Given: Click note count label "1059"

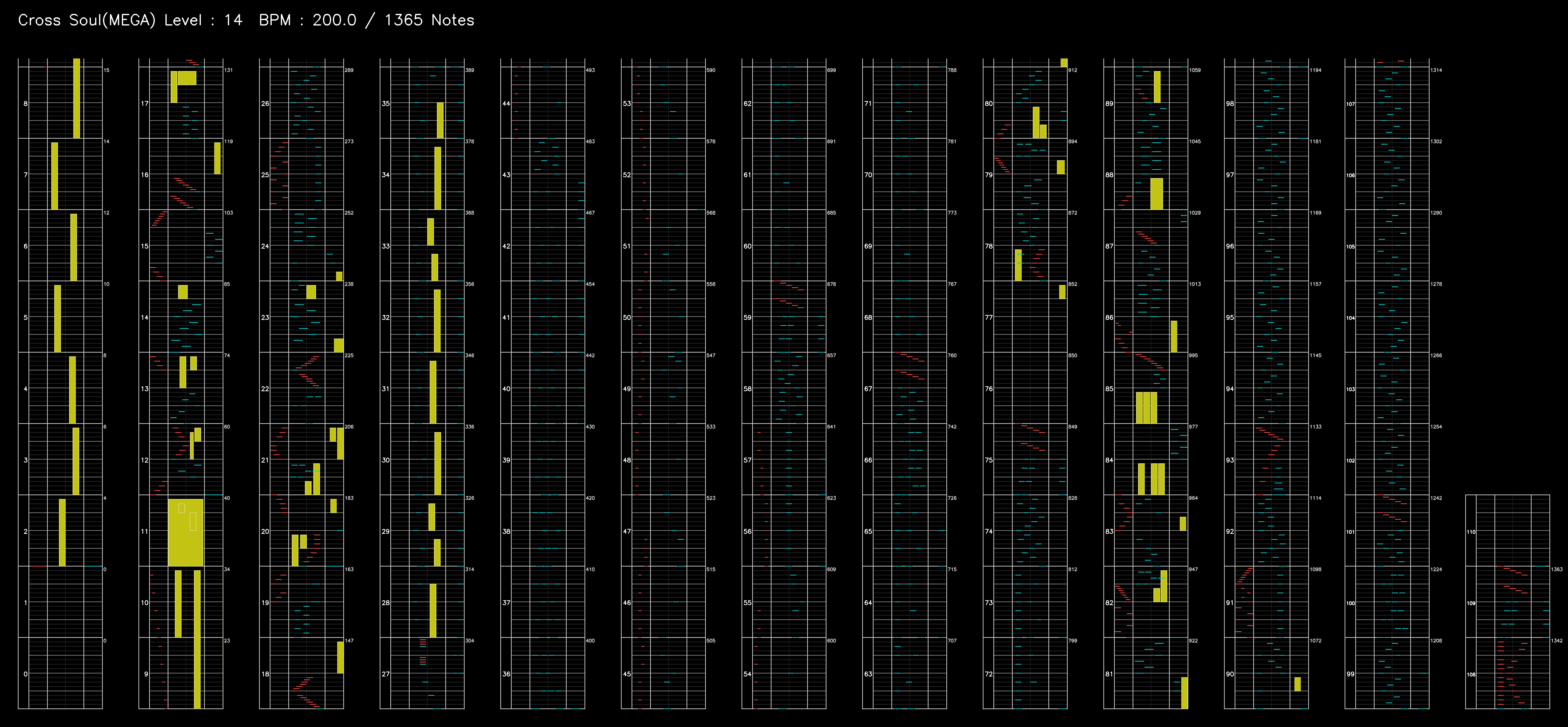Looking at the screenshot, I should (1194, 70).
